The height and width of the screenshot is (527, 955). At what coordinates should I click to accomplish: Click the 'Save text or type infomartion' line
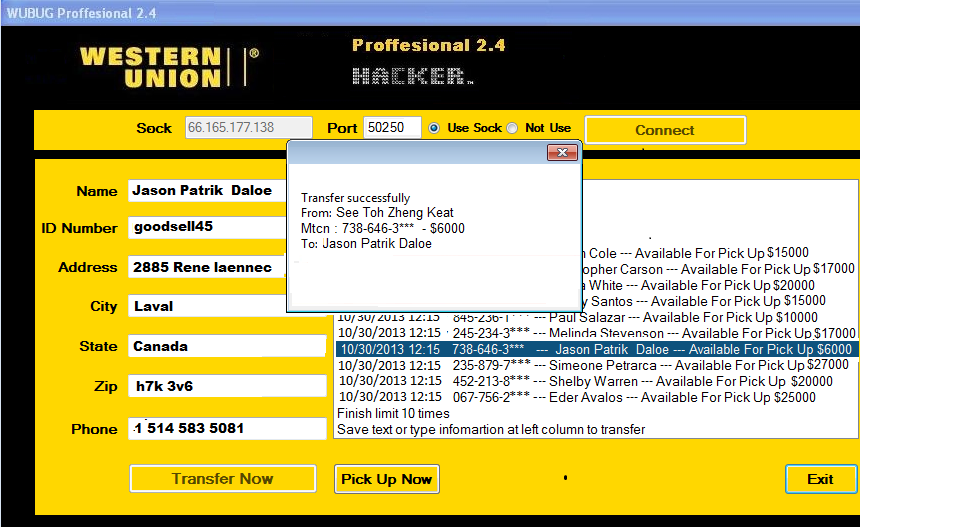491,430
